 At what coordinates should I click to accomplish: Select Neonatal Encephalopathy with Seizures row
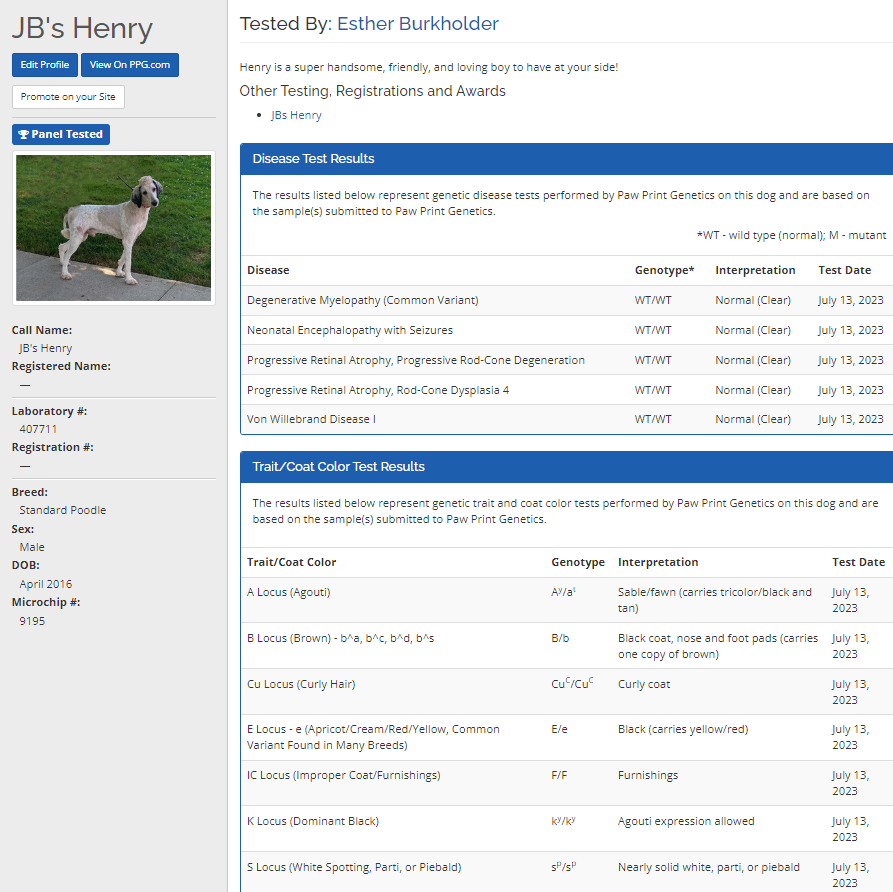point(350,330)
